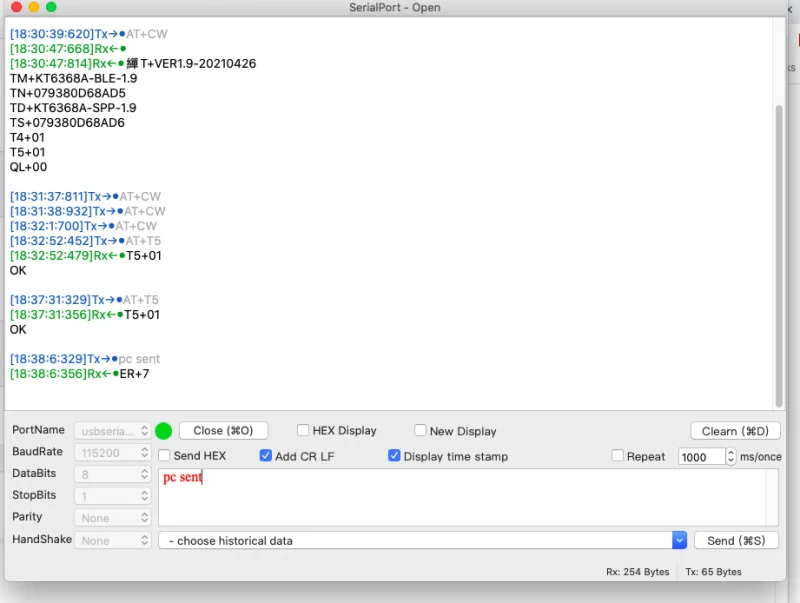Close the serial port connection
800x603 pixels.
pos(223,431)
